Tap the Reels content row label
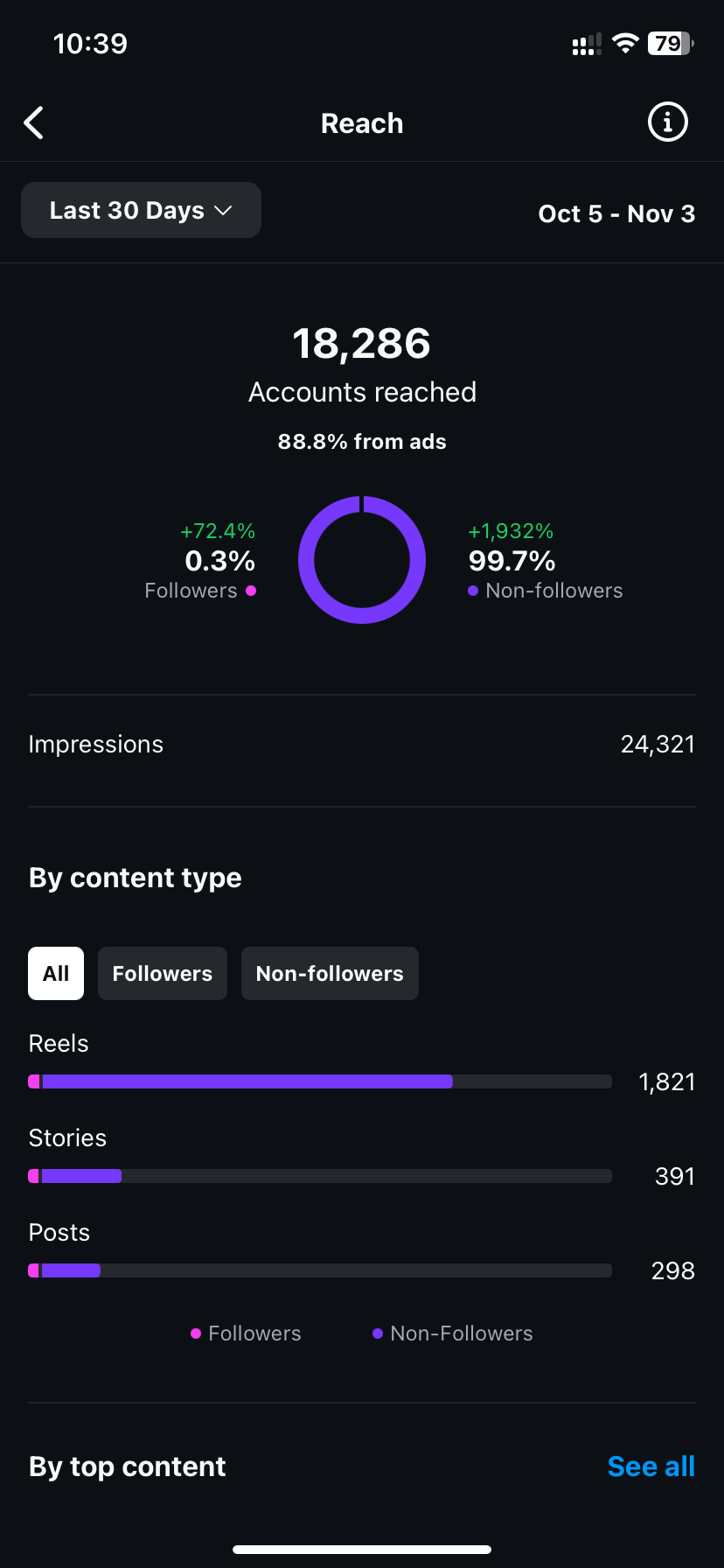The height and width of the screenshot is (1568, 724). [59, 1043]
